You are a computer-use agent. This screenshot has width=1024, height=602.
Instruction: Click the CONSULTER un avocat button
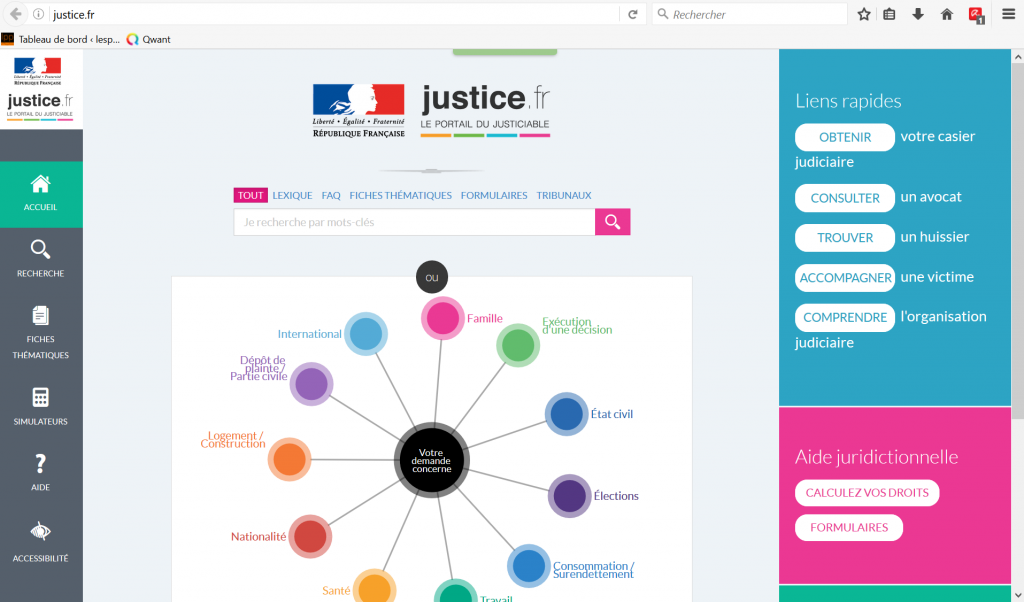844,198
